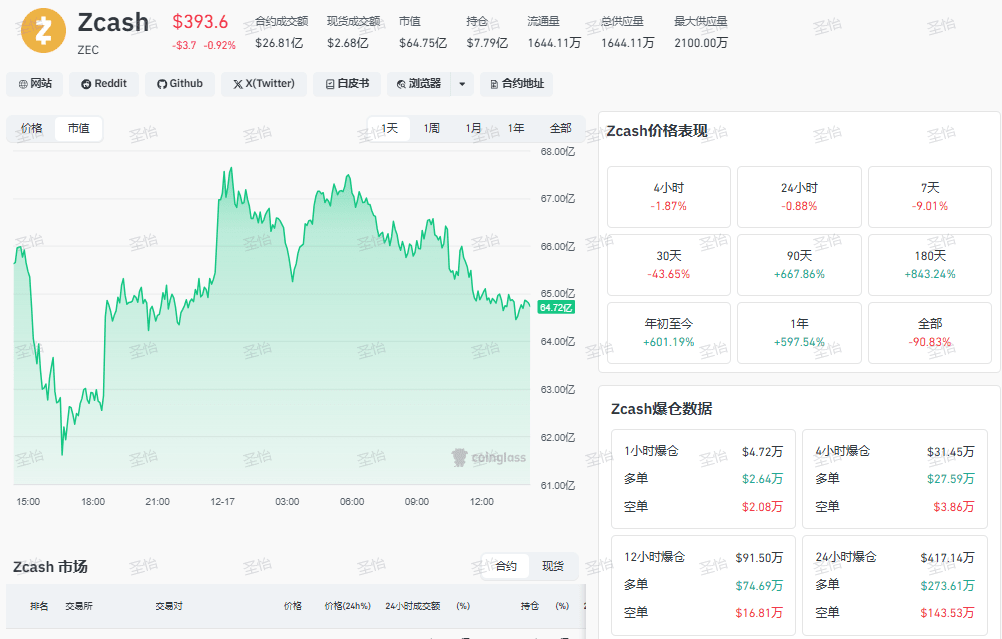Screen dimensions: 1002x639
Task: Sort by 交易所 column header
Action: pos(79,606)
